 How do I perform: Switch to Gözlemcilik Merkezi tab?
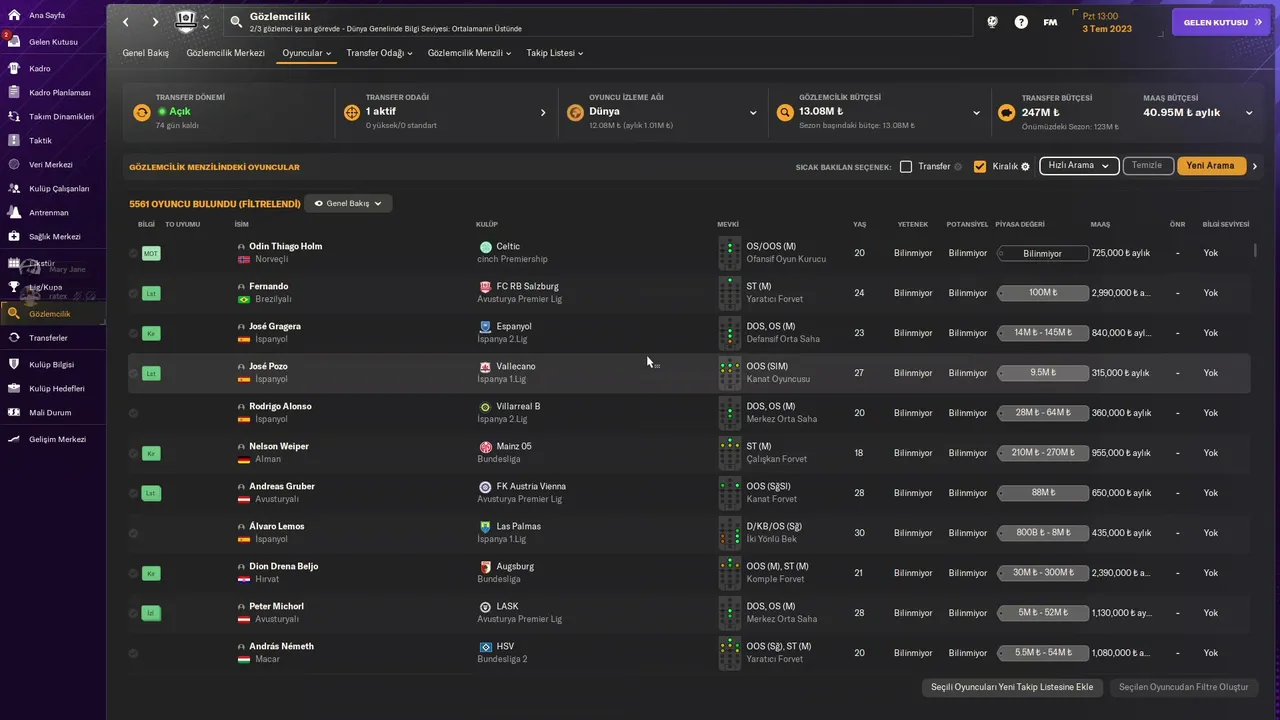coord(225,53)
